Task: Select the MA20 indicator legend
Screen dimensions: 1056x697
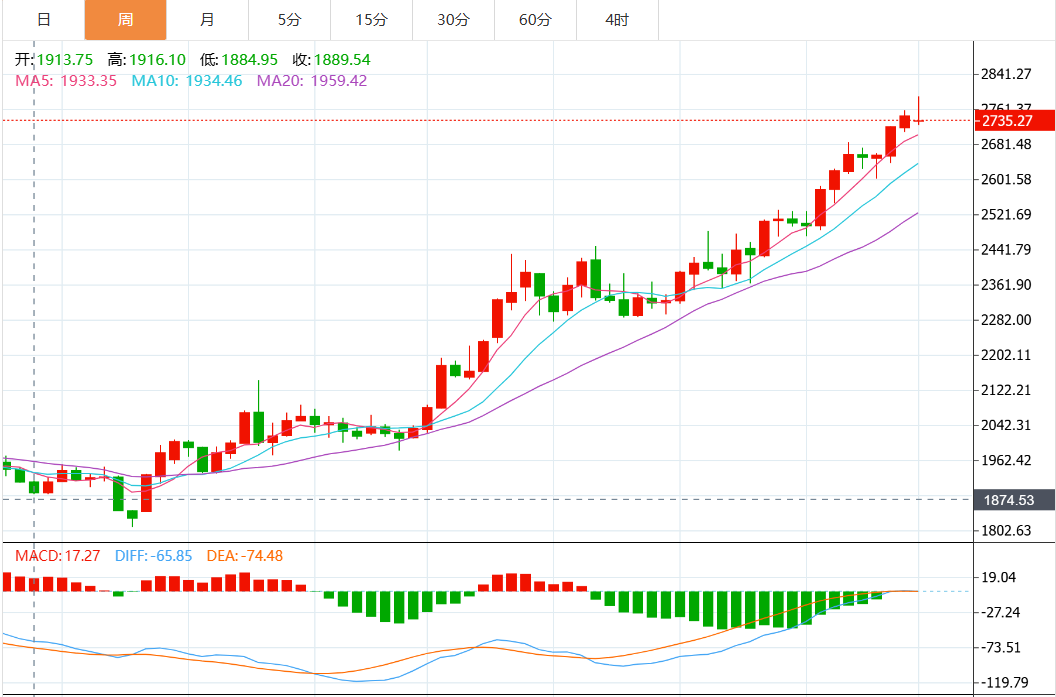Action: point(312,80)
